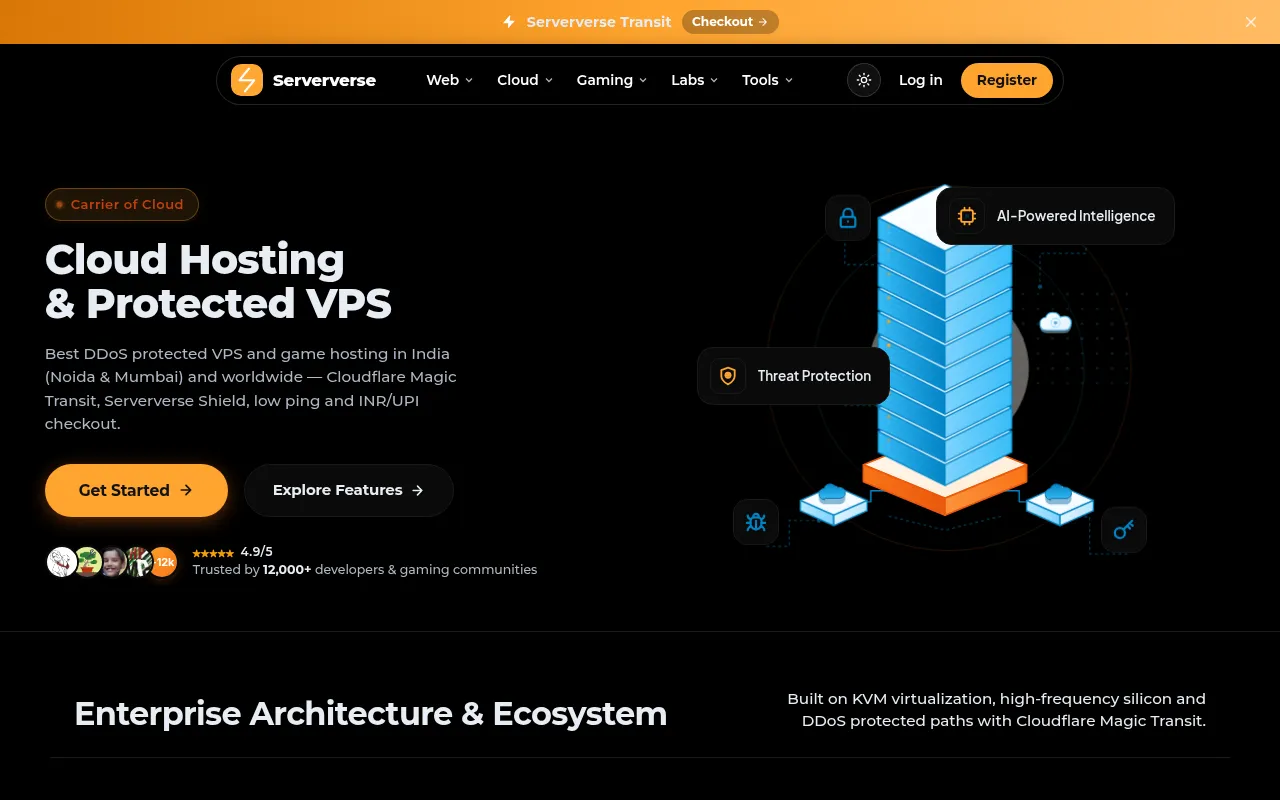Click the 4.9/5 rating text
The width and height of the screenshot is (1280, 800).
[257, 552]
